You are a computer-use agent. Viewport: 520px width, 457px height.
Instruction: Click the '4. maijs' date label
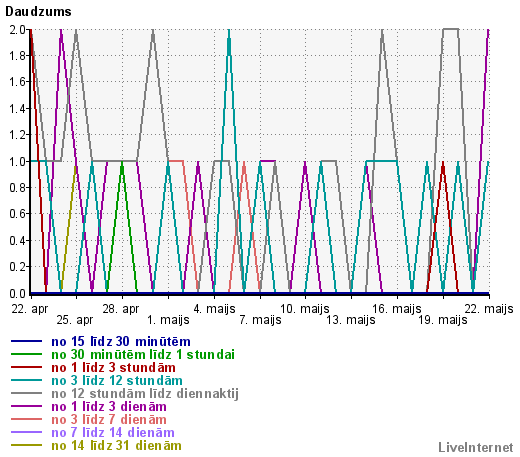pyautogui.click(x=214, y=309)
